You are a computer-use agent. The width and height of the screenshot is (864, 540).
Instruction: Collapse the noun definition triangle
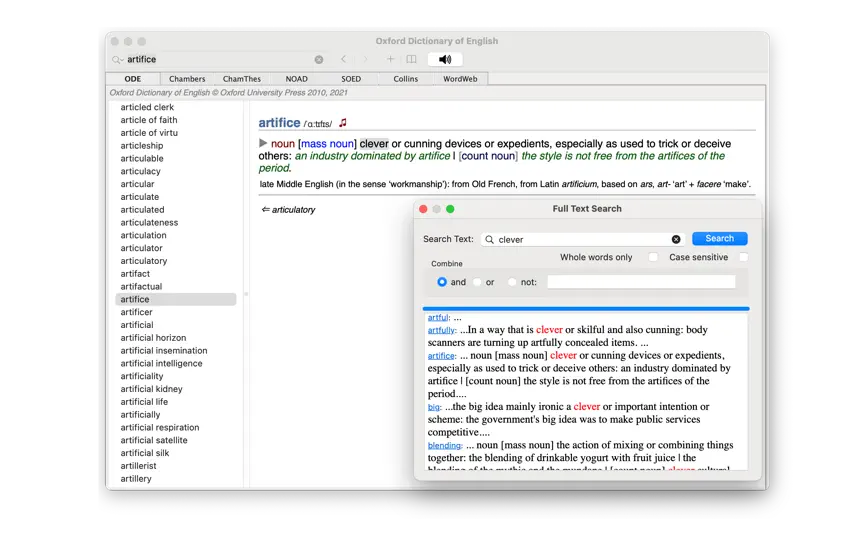263,143
